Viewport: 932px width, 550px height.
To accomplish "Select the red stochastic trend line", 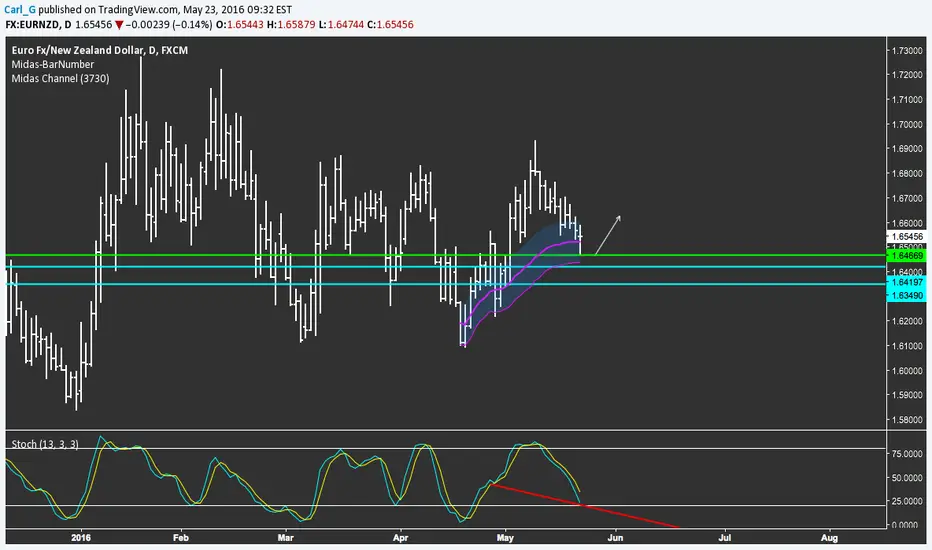I will click(585, 505).
